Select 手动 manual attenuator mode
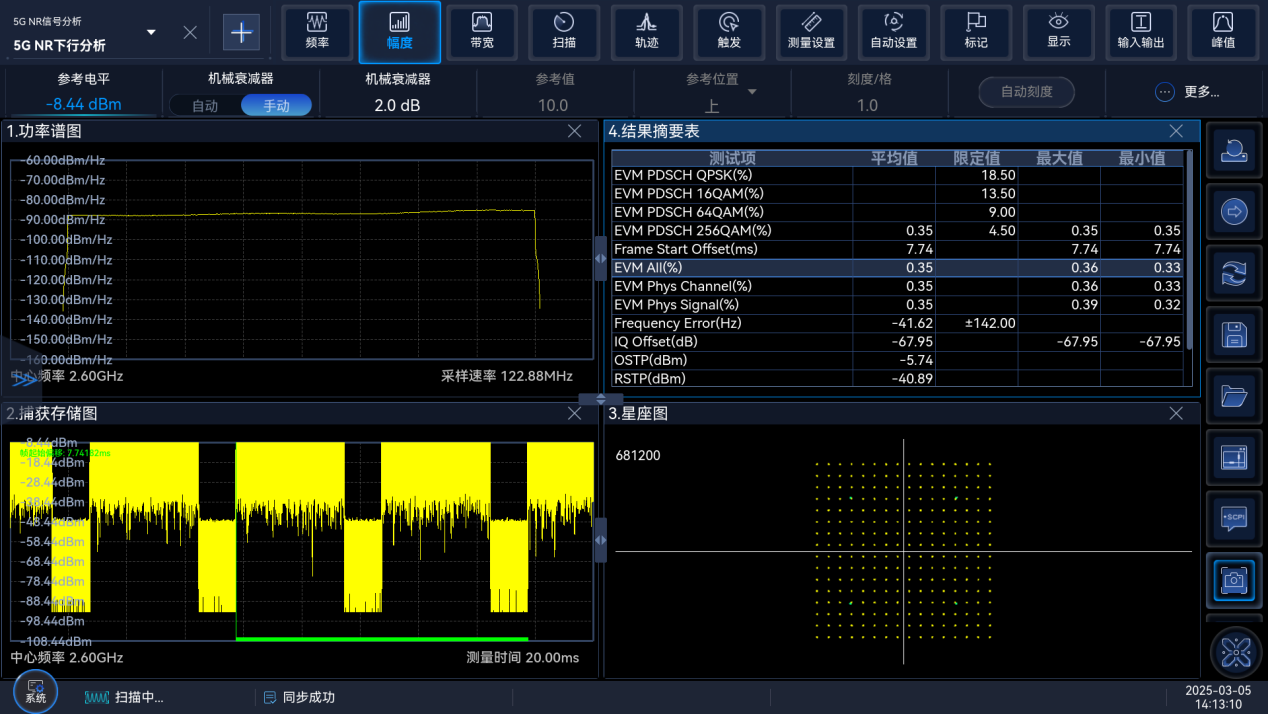The height and width of the screenshot is (714, 1268). 276,105
